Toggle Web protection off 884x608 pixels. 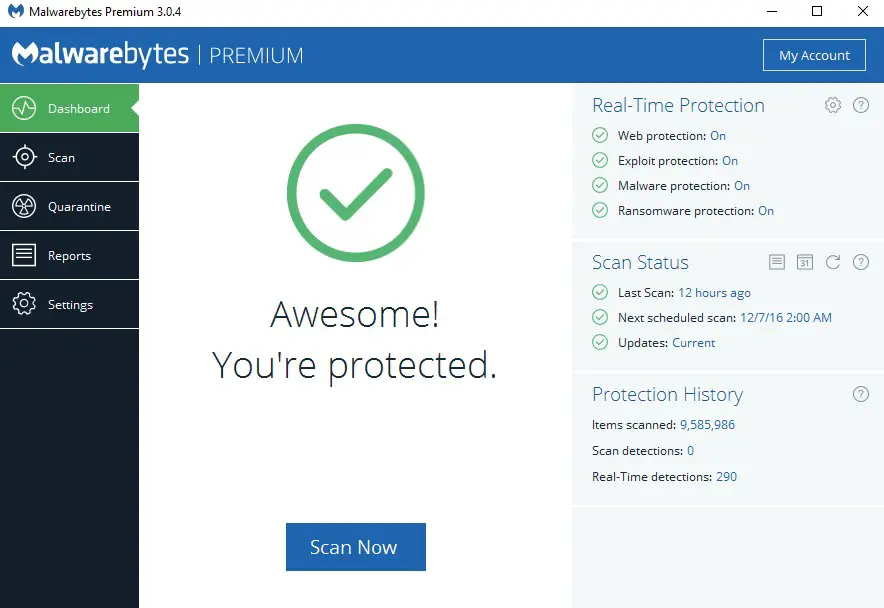pyautogui.click(x=718, y=135)
